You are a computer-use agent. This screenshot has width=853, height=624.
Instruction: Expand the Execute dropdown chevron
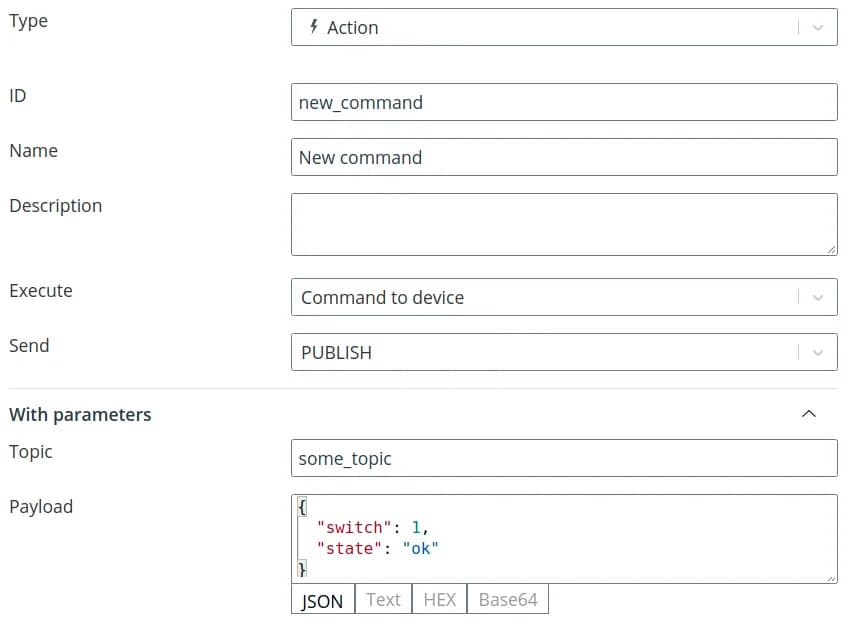click(x=817, y=297)
